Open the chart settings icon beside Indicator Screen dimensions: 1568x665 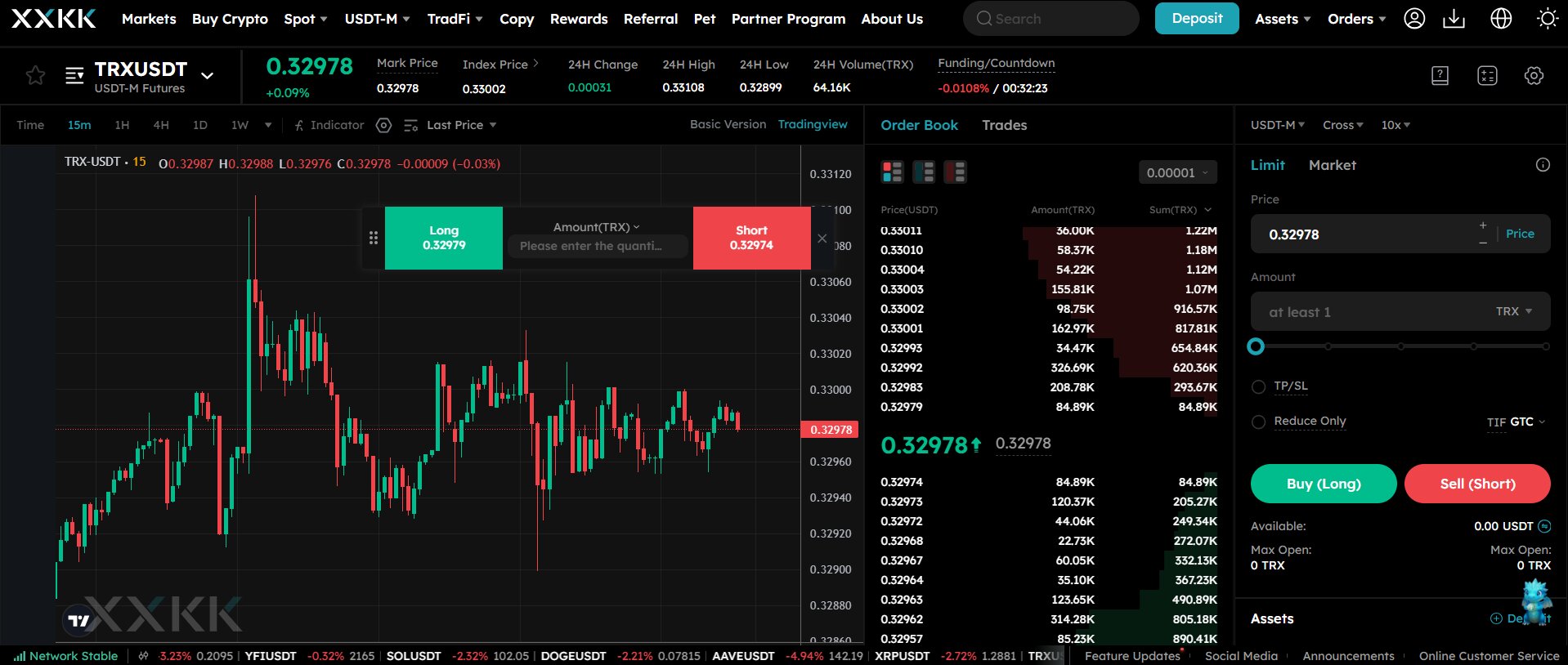383,125
